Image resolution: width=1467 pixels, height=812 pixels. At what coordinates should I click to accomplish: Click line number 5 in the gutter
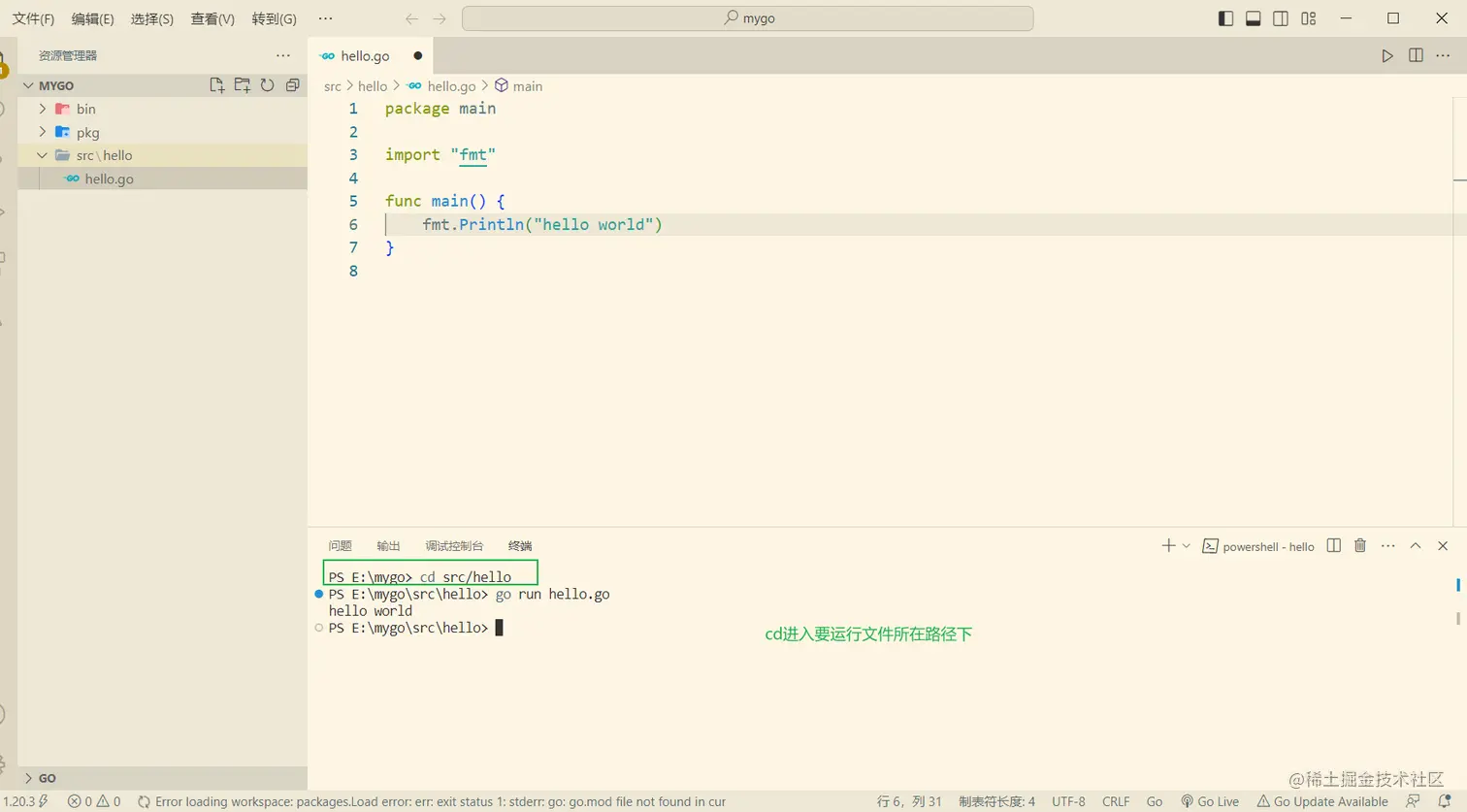pos(353,202)
